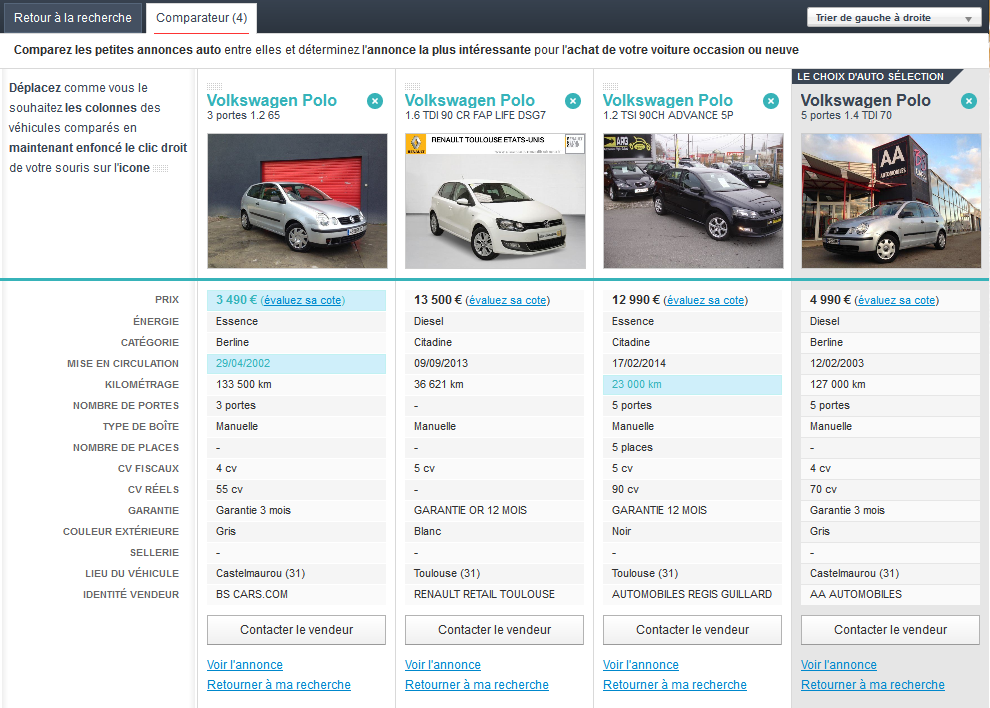Evaluate the cote for the 4 990 € Polo
Screen dimensions: 990x708
(897, 301)
